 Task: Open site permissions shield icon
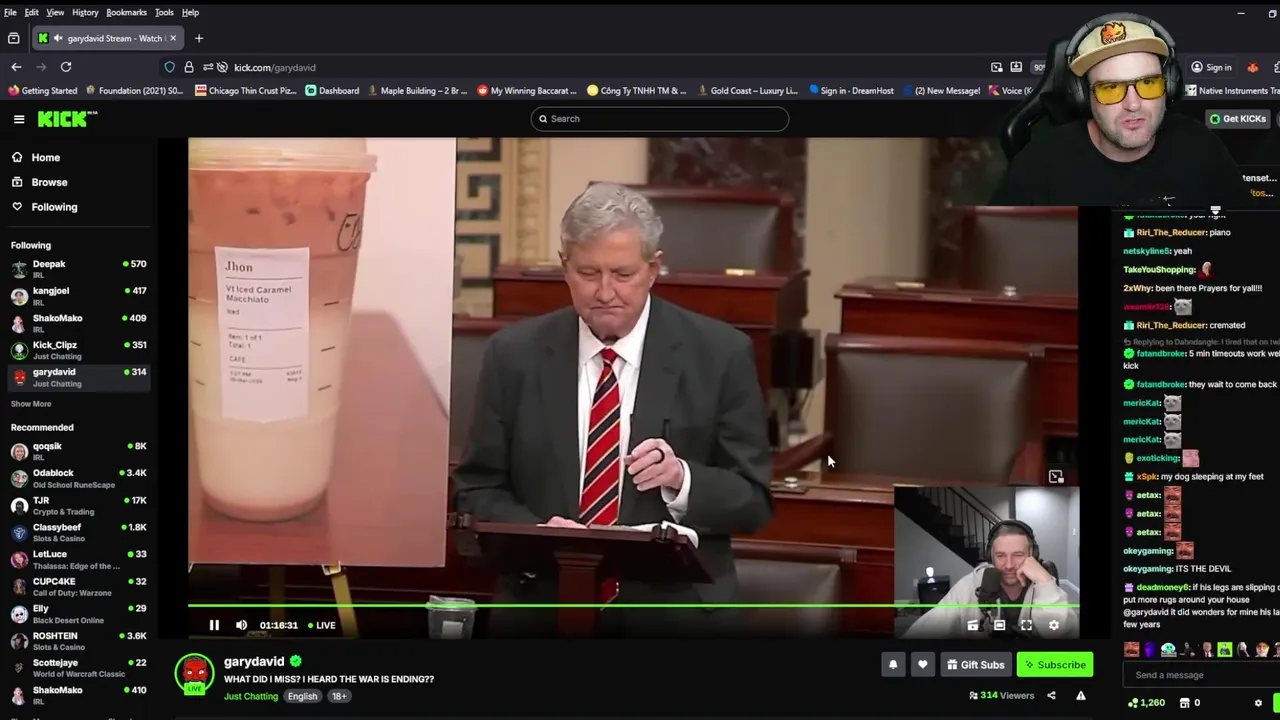point(170,67)
